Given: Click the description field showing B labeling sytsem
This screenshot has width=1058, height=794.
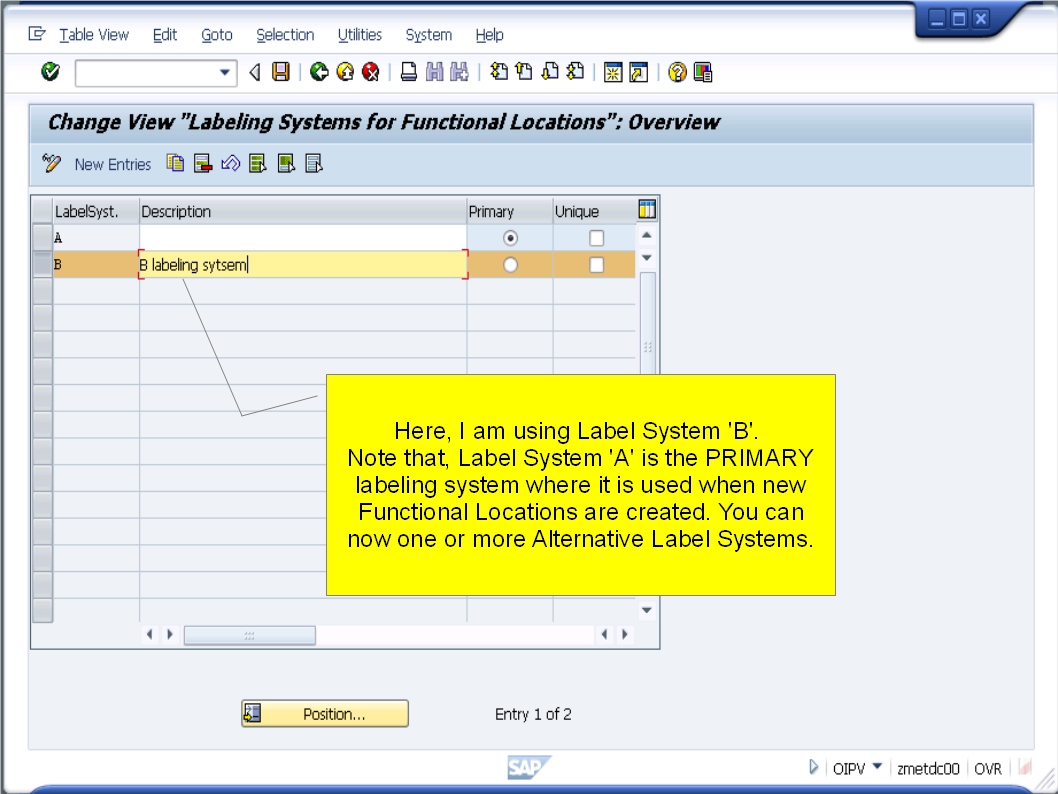Looking at the screenshot, I should (x=300, y=264).
